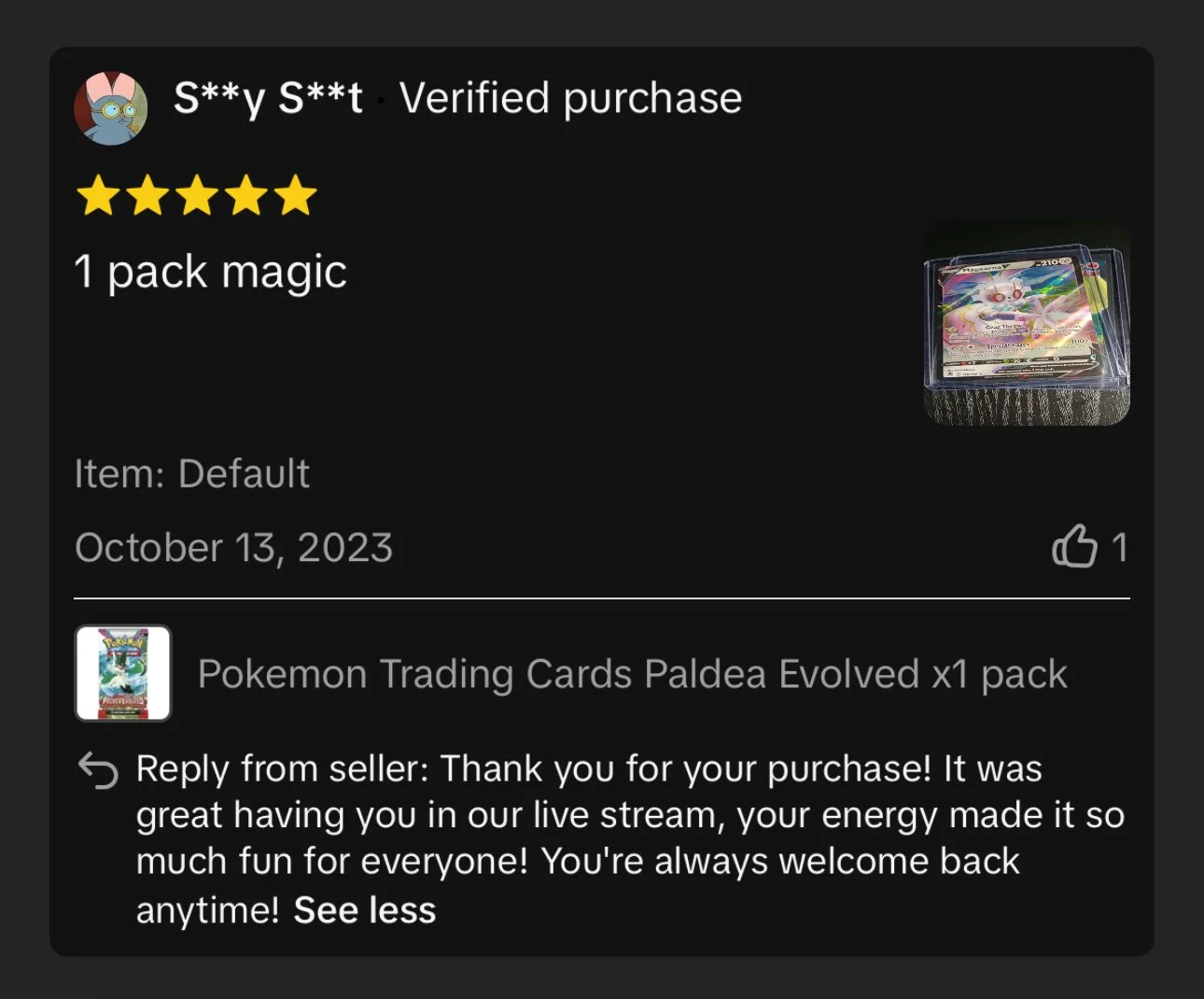Click reviewer name S**y S**t
Viewport: 1204px width, 999px height.
tap(269, 98)
